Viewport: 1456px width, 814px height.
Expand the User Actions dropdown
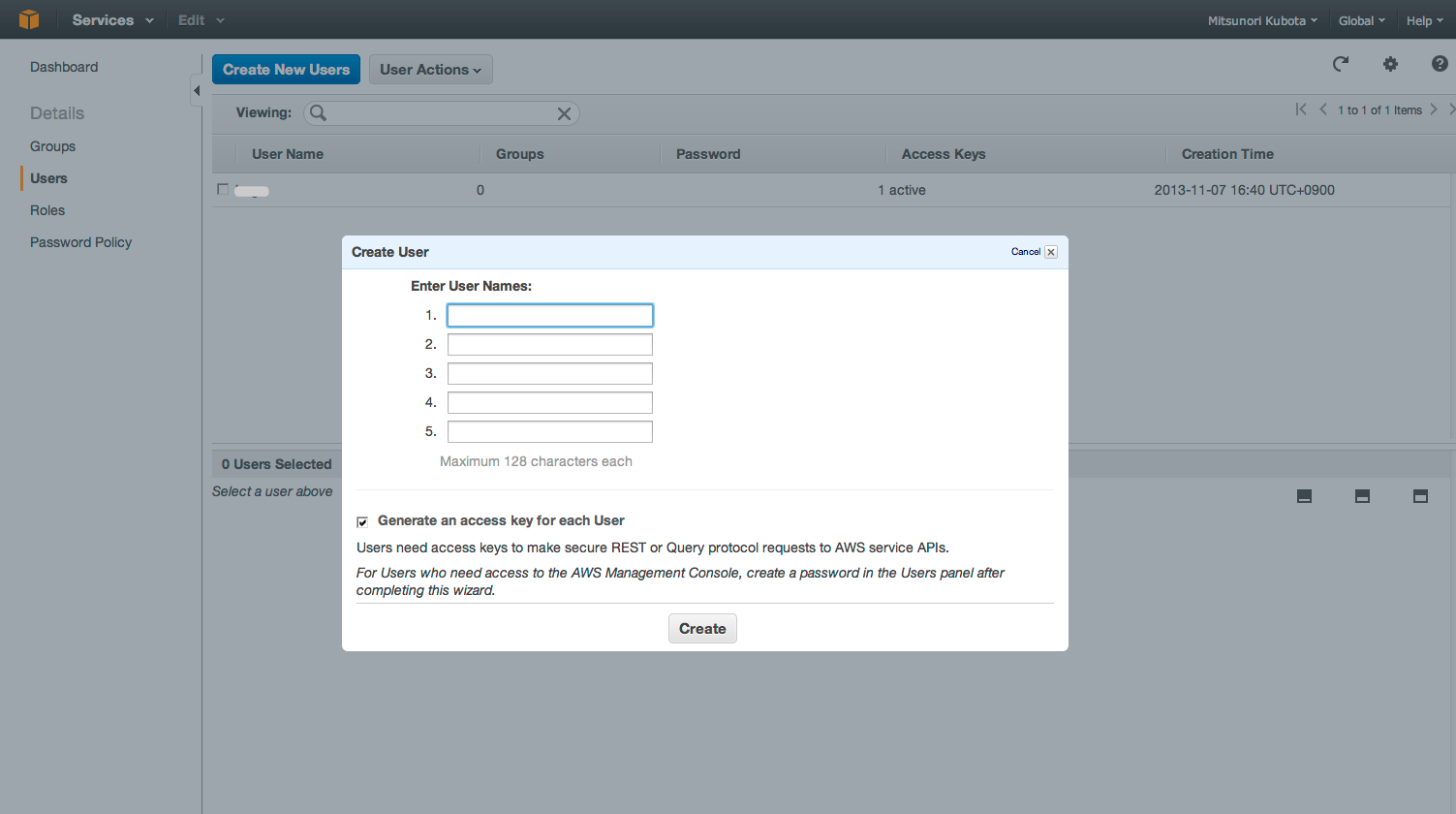pyautogui.click(x=430, y=70)
